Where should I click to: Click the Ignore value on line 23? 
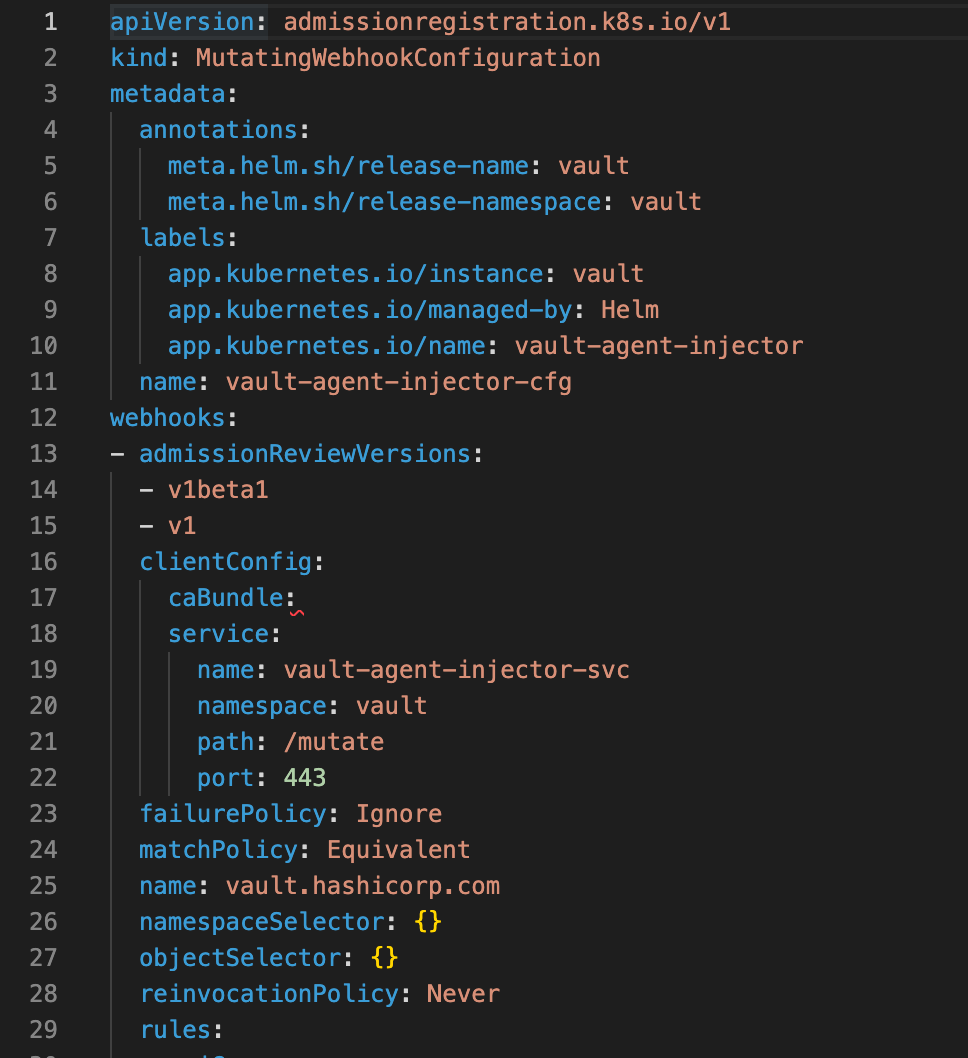pyautogui.click(x=399, y=814)
